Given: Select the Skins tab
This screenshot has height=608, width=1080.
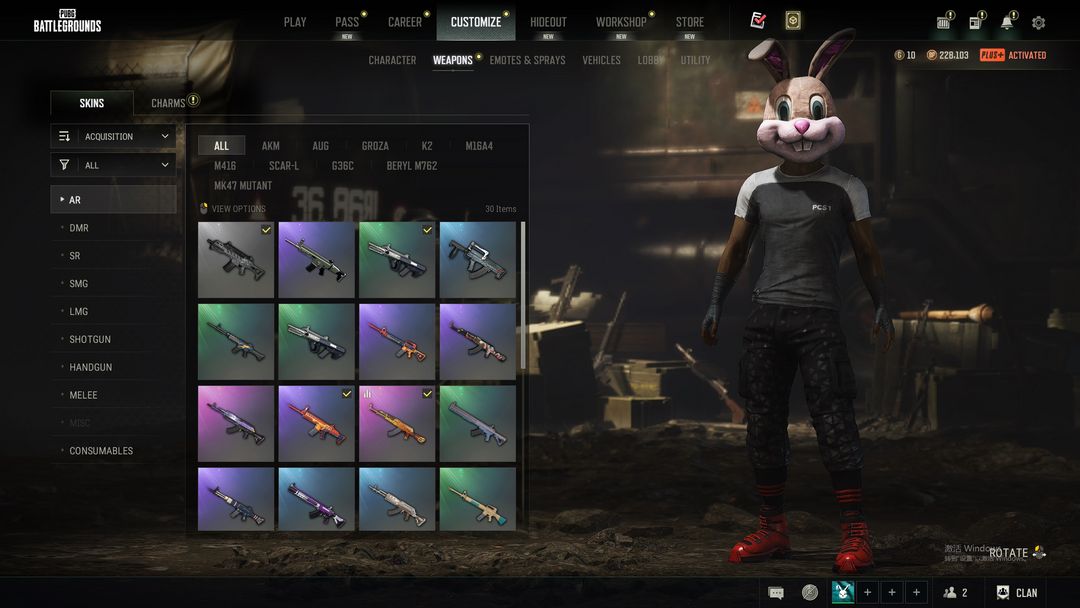Looking at the screenshot, I should tap(92, 103).
